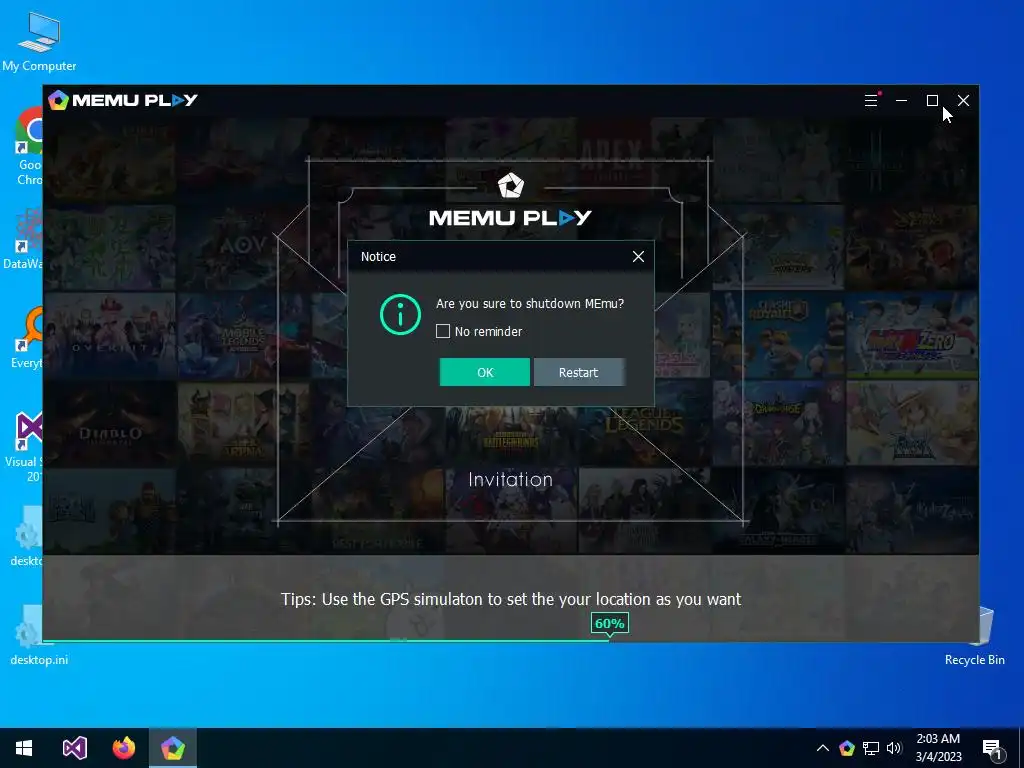
Task: Enable the No reminder checkbox
Action: coord(443,331)
